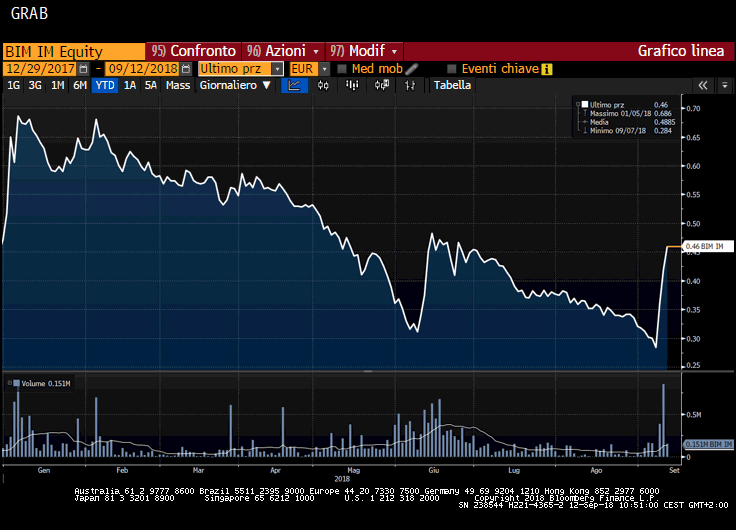Click the 0.70 price axis label

point(693,108)
